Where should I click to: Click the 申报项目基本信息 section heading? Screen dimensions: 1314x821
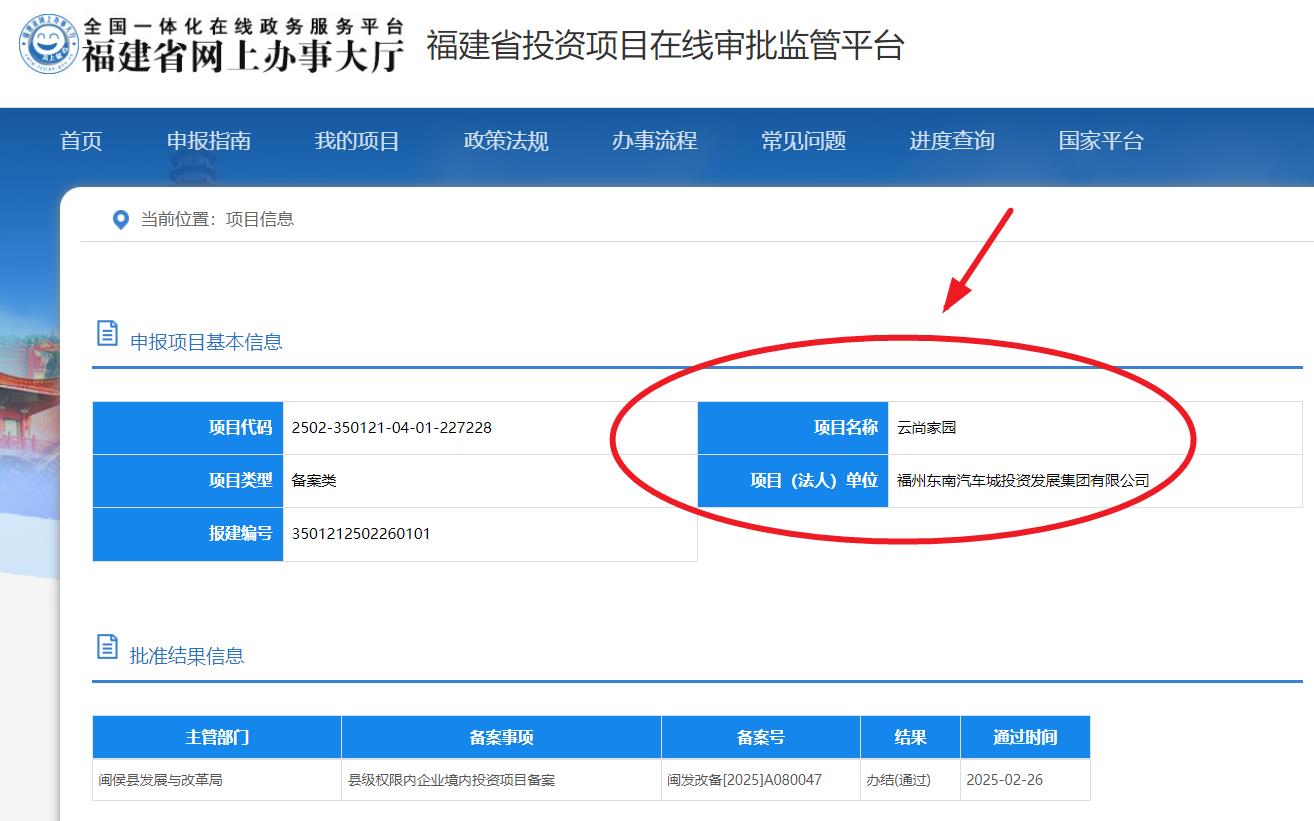(x=206, y=342)
